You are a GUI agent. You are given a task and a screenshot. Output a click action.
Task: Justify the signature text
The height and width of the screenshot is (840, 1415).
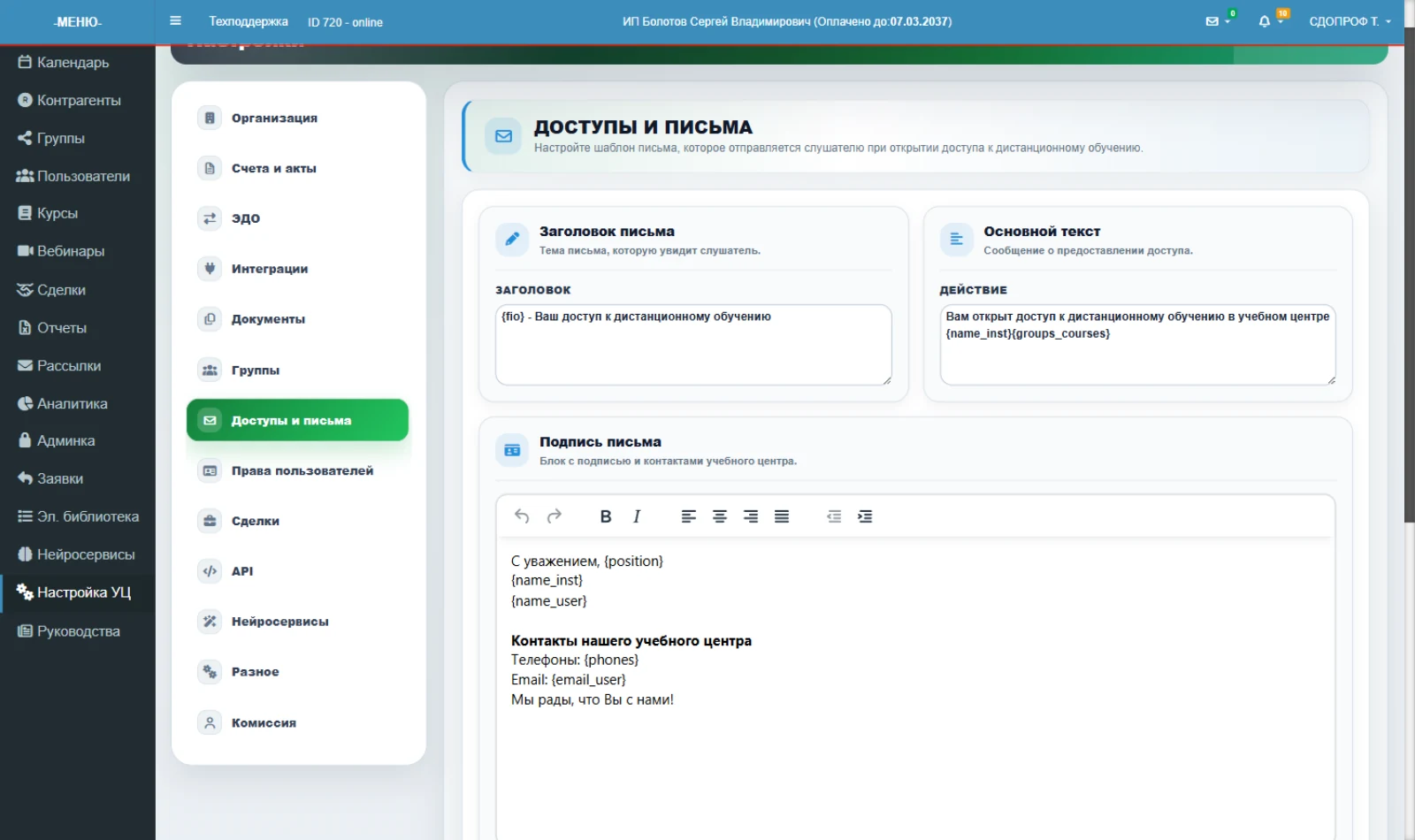pyautogui.click(x=782, y=516)
